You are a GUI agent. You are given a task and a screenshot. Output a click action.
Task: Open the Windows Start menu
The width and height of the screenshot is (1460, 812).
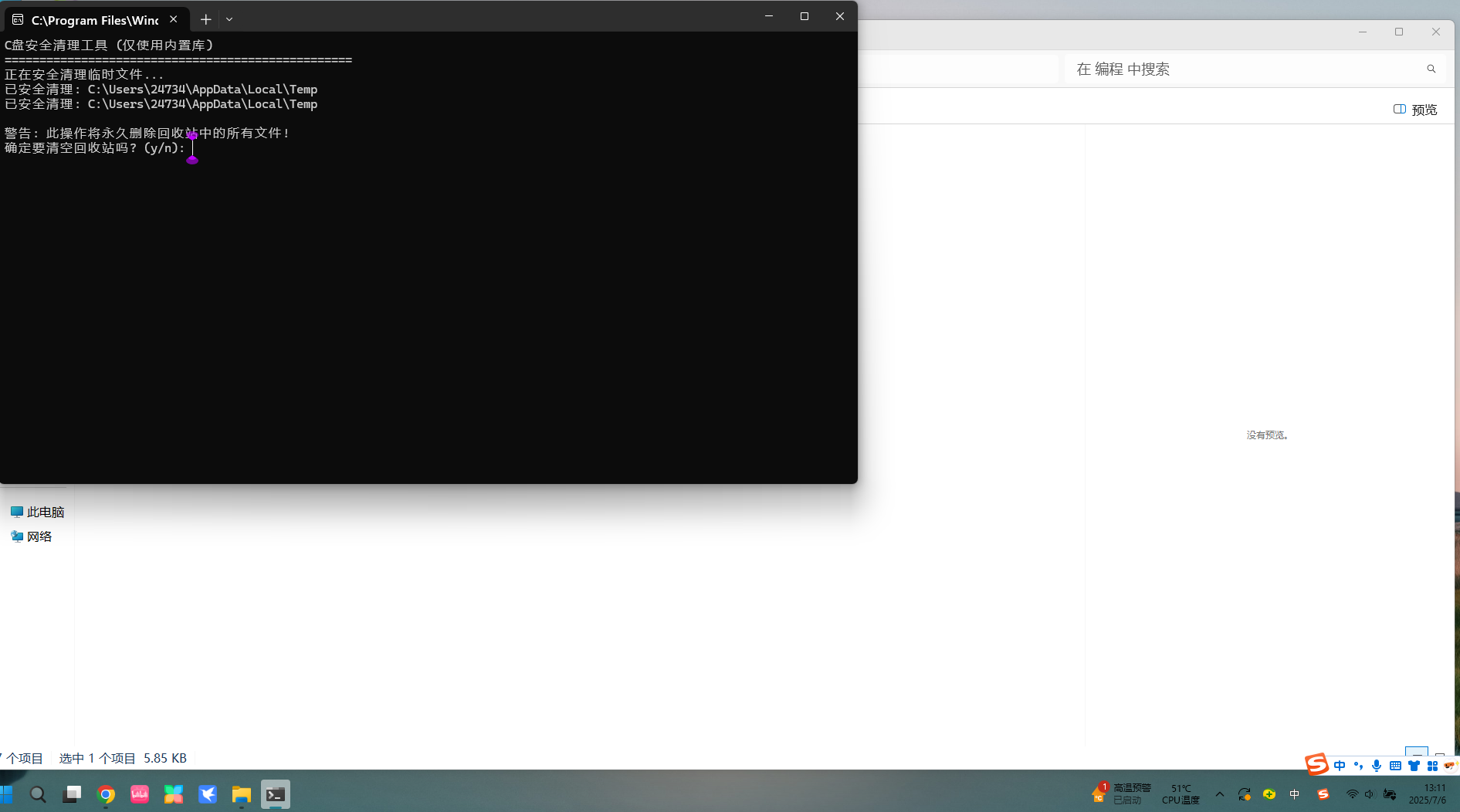pos(6,794)
